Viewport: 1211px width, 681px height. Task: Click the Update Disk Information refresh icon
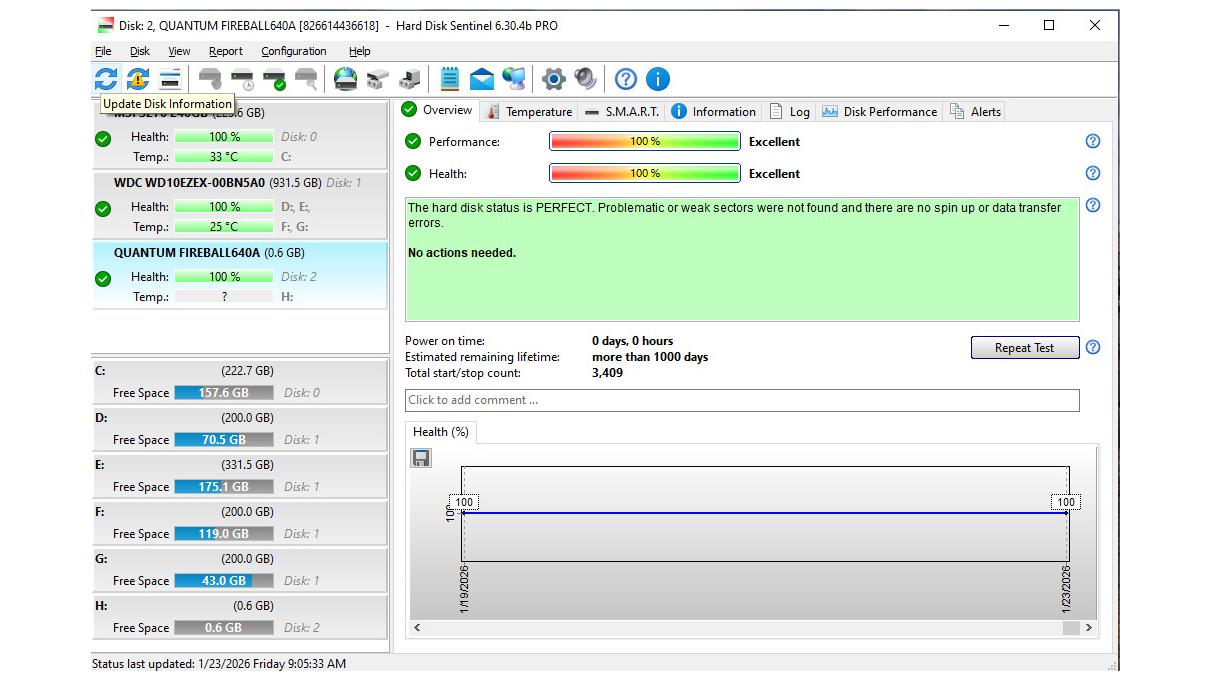tap(106, 79)
